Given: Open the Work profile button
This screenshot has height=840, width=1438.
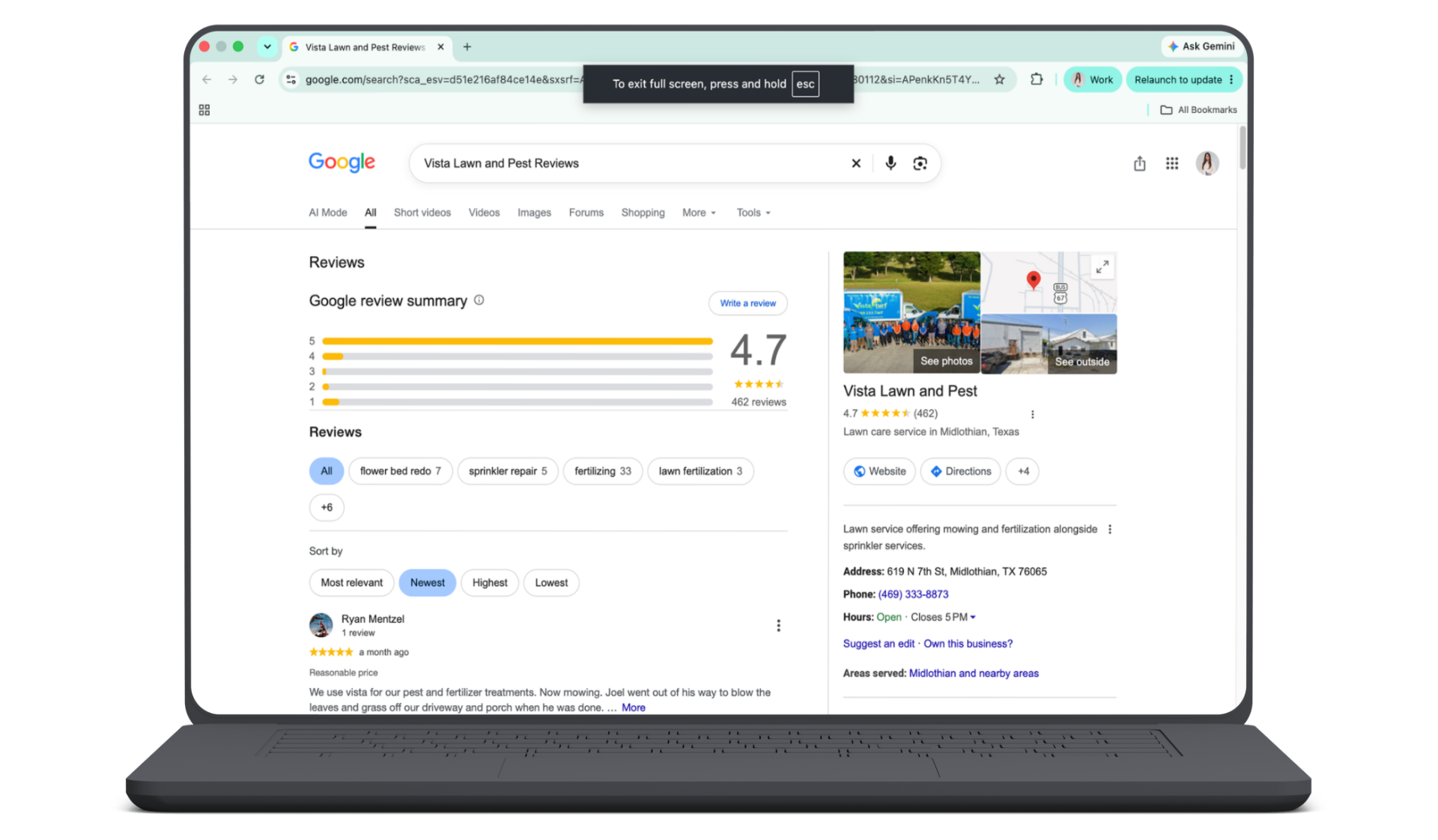Looking at the screenshot, I should click(x=1093, y=79).
